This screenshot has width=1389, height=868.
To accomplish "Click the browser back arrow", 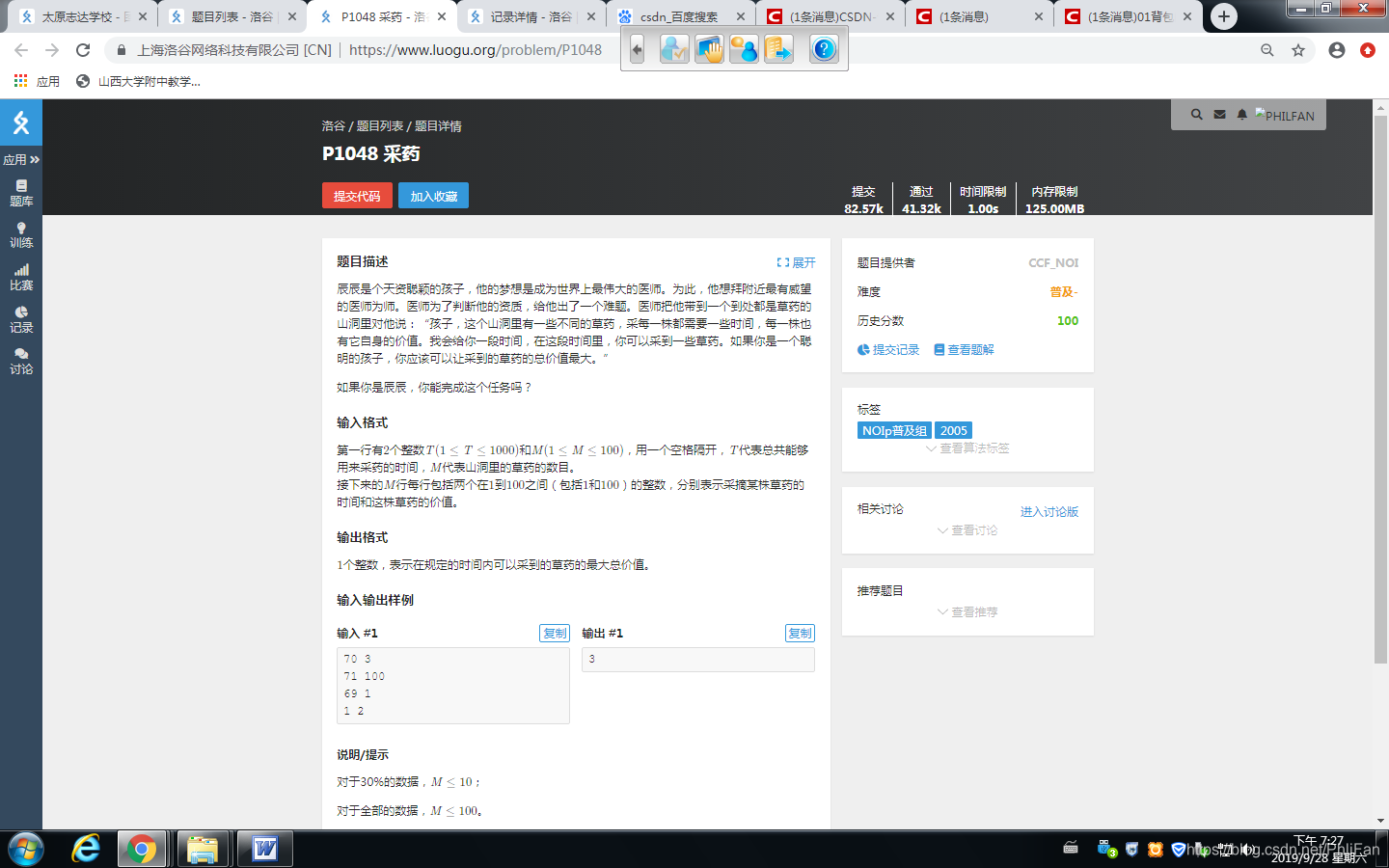I will tap(21, 50).
